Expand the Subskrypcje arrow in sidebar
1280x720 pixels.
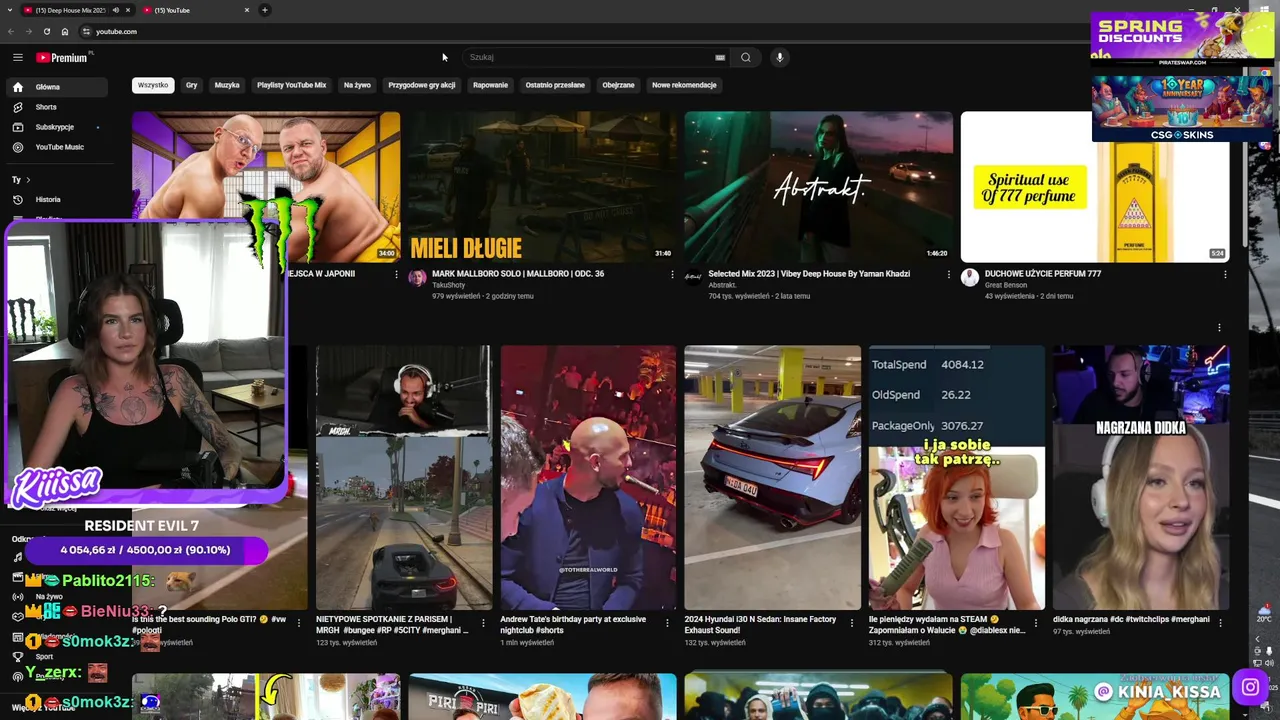(x=98, y=127)
